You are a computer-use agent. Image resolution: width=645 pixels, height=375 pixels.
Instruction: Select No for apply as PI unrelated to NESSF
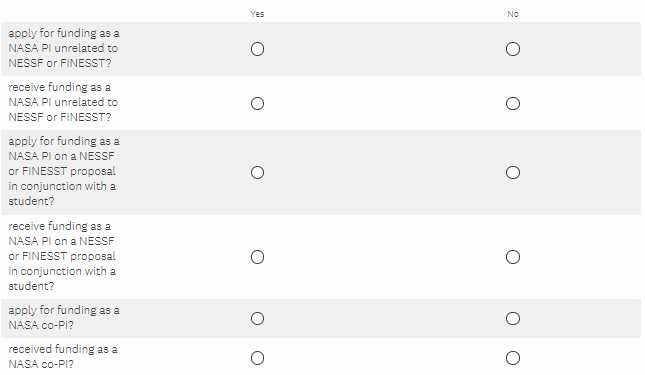click(513, 49)
